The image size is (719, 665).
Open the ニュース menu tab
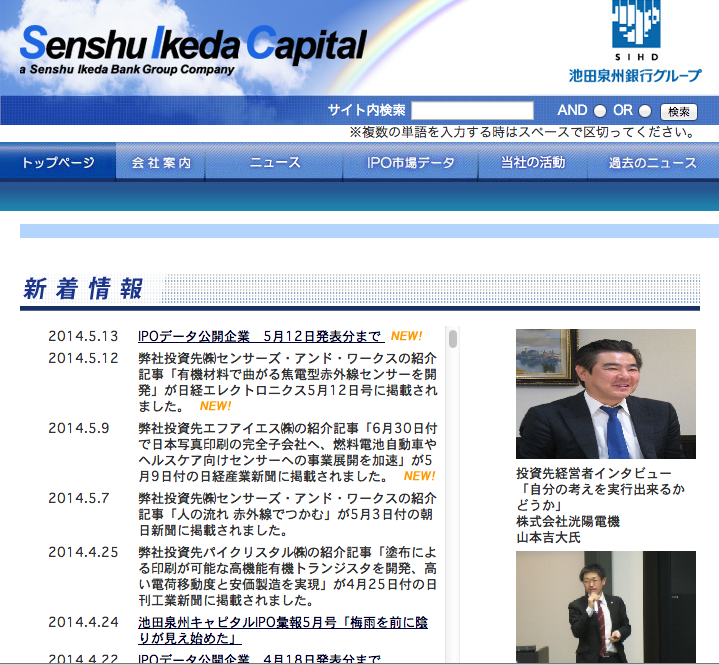274,162
